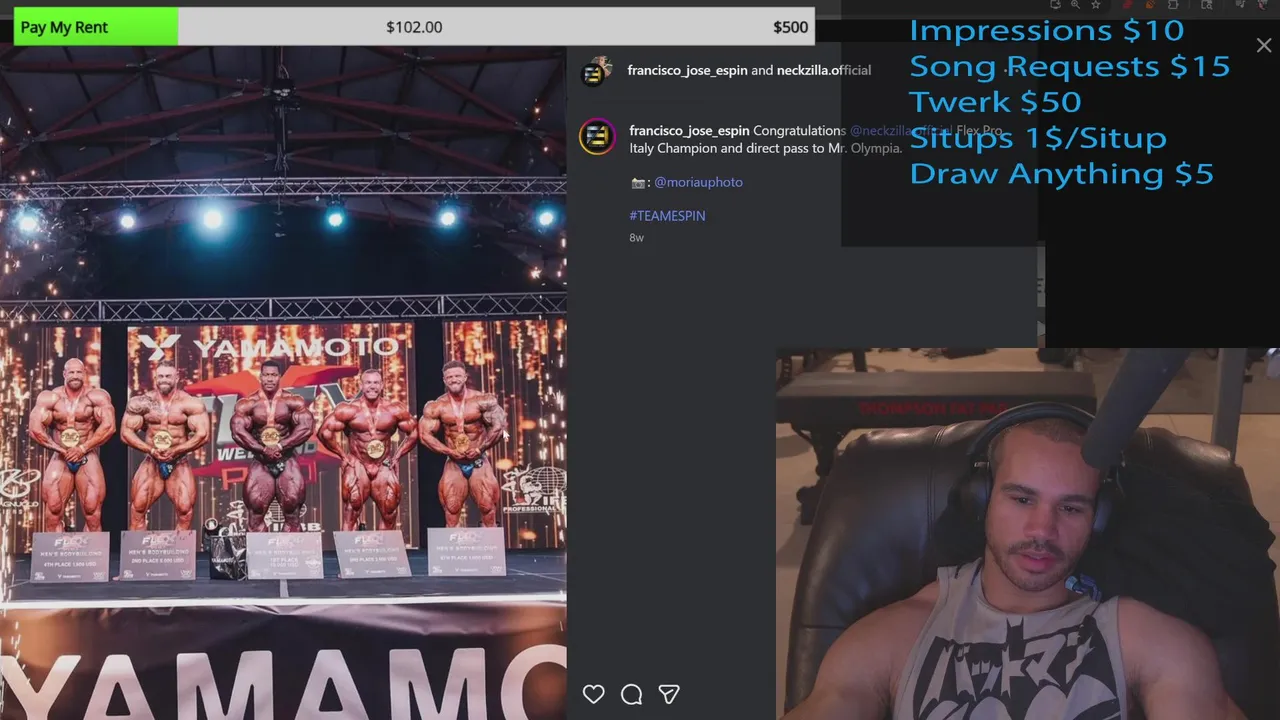The height and width of the screenshot is (720, 1280).
Task: Click the header profile avatar pair
Action: (597, 71)
